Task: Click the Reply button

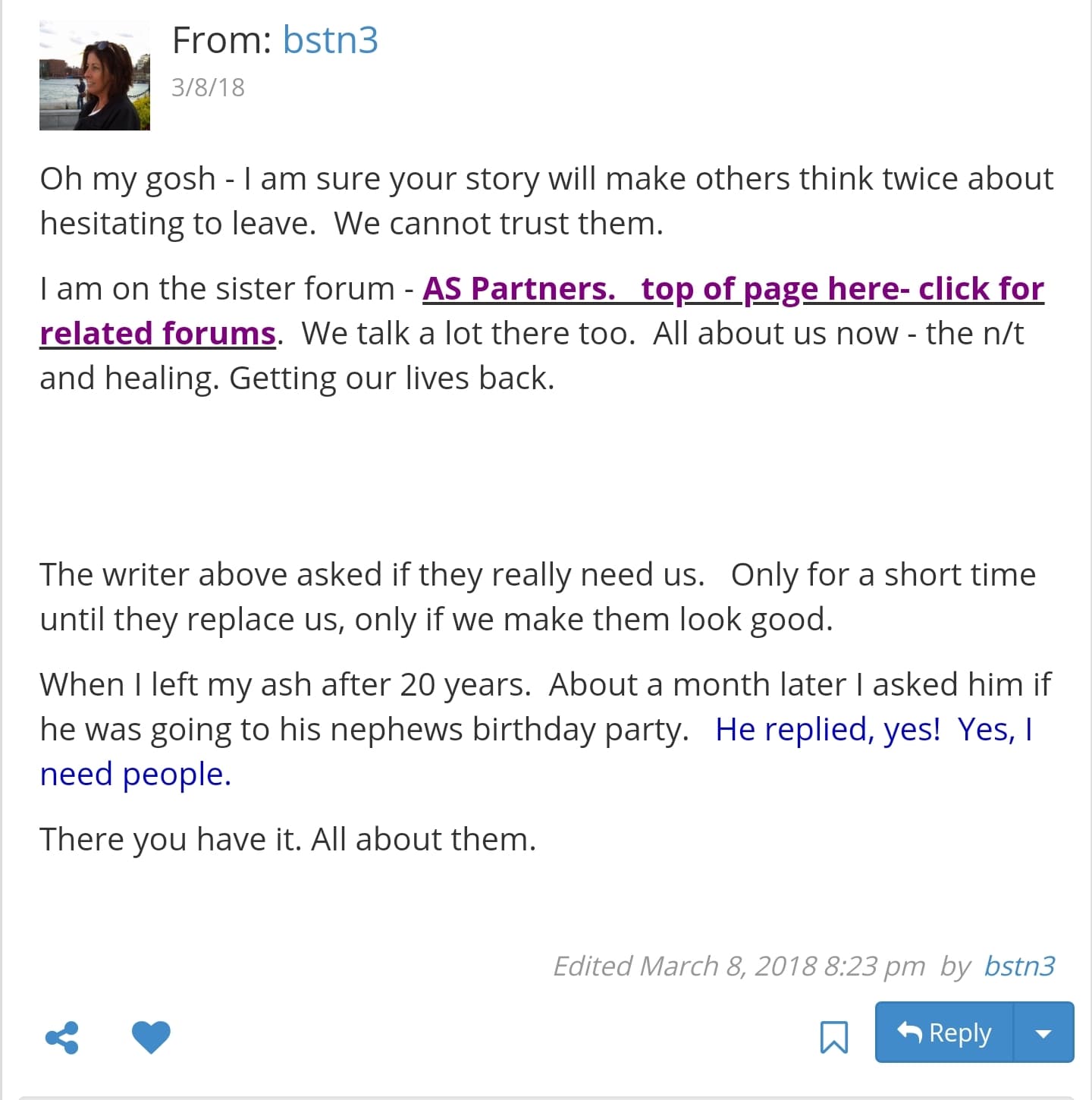Action: click(x=945, y=1032)
